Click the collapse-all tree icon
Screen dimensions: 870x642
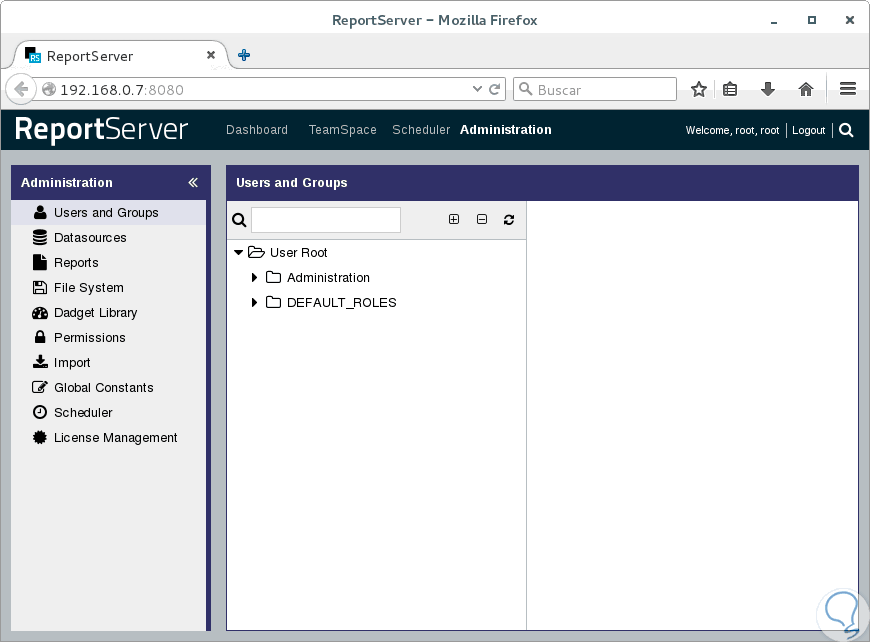[482, 219]
